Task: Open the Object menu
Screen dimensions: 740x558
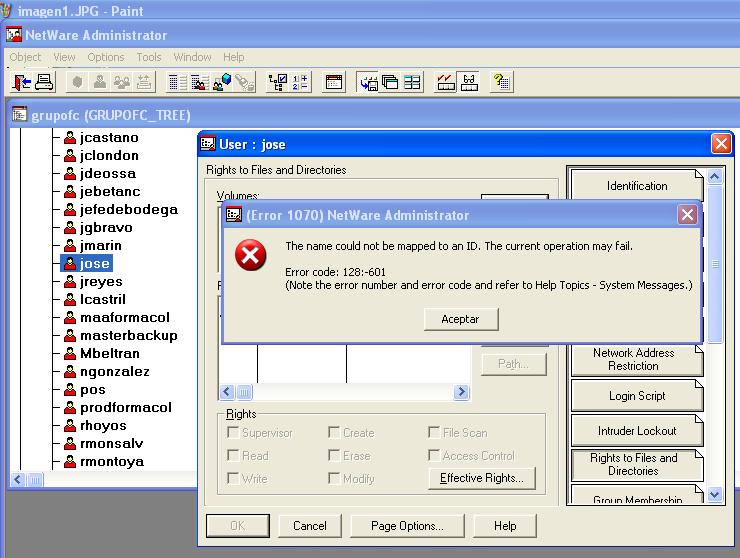Action: (25, 57)
